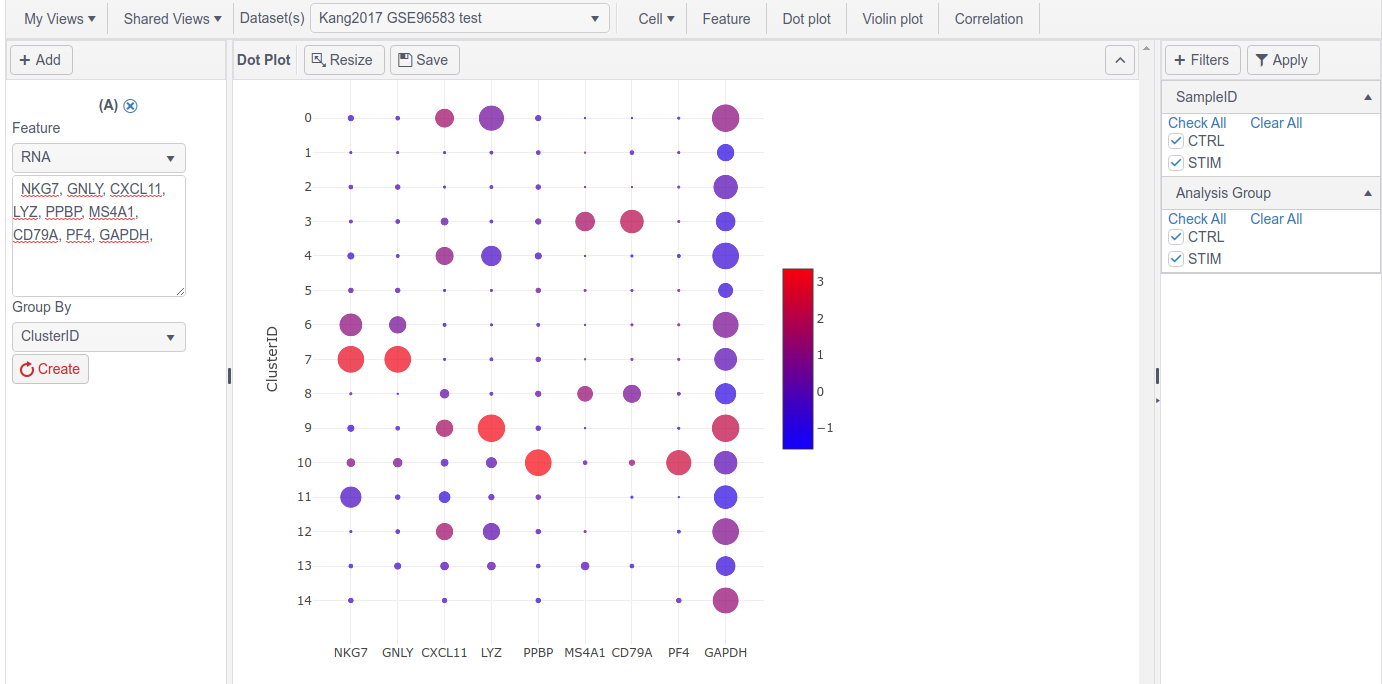Close view (A) using its circular X icon
Screen dimensions: 1382x684
coord(130,106)
